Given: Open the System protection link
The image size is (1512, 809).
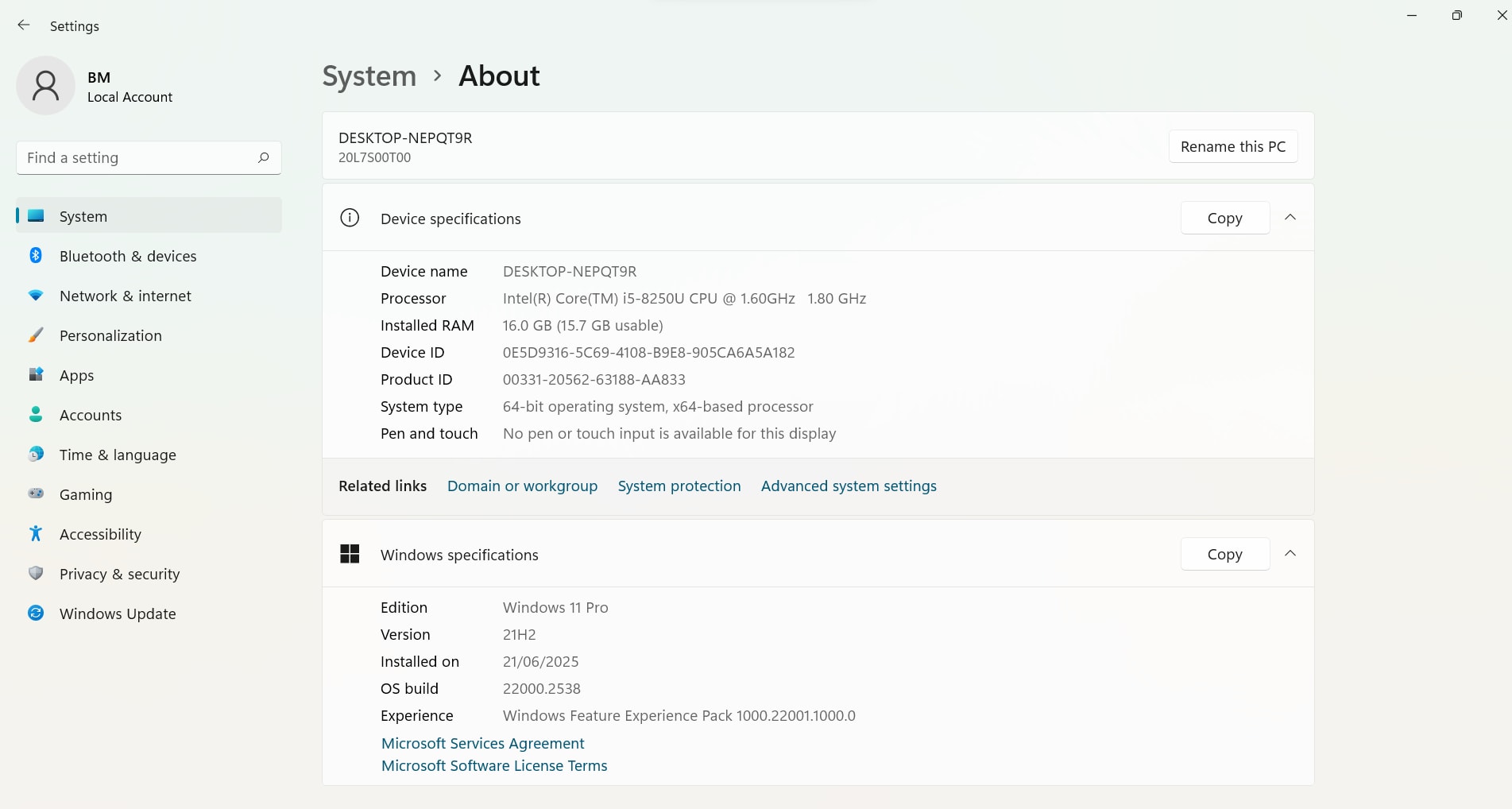Looking at the screenshot, I should tap(679, 486).
